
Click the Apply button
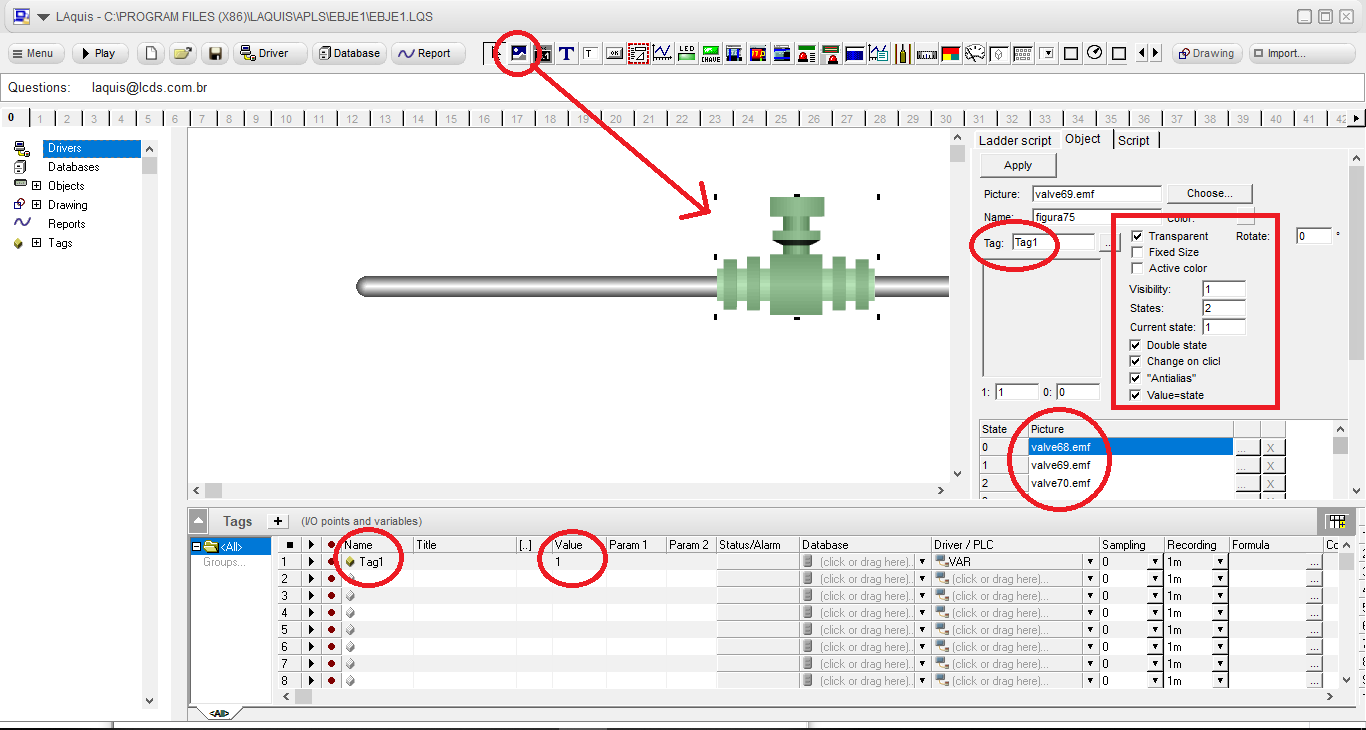point(1018,165)
